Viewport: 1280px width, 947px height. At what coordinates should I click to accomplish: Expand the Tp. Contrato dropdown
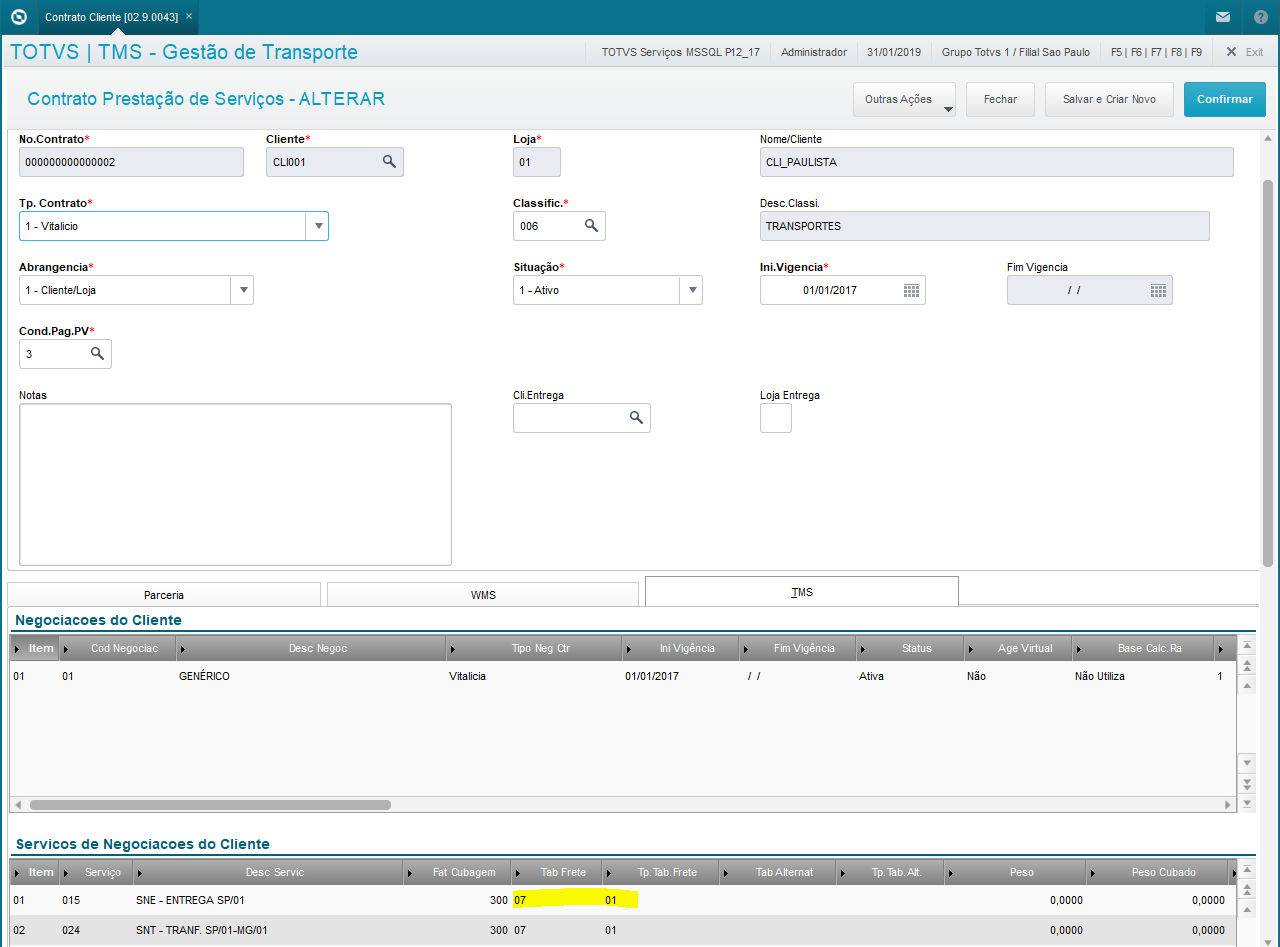tap(318, 226)
